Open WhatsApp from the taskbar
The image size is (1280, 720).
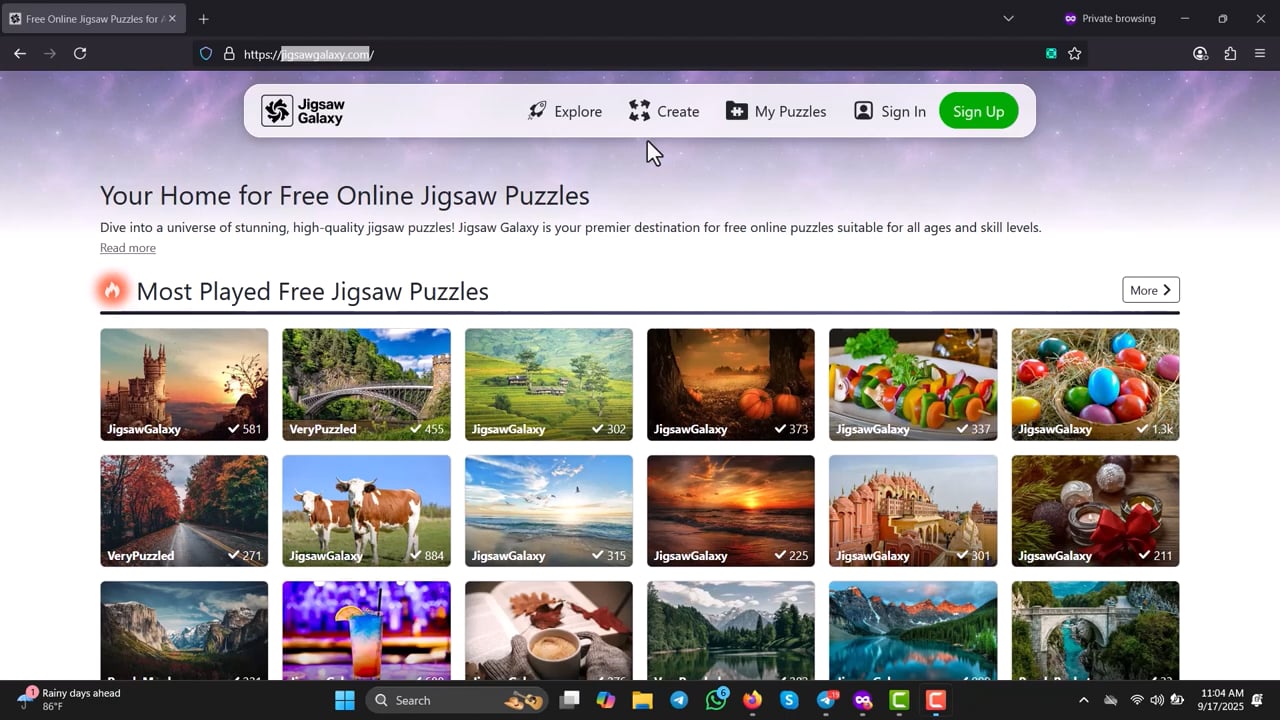coord(716,700)
